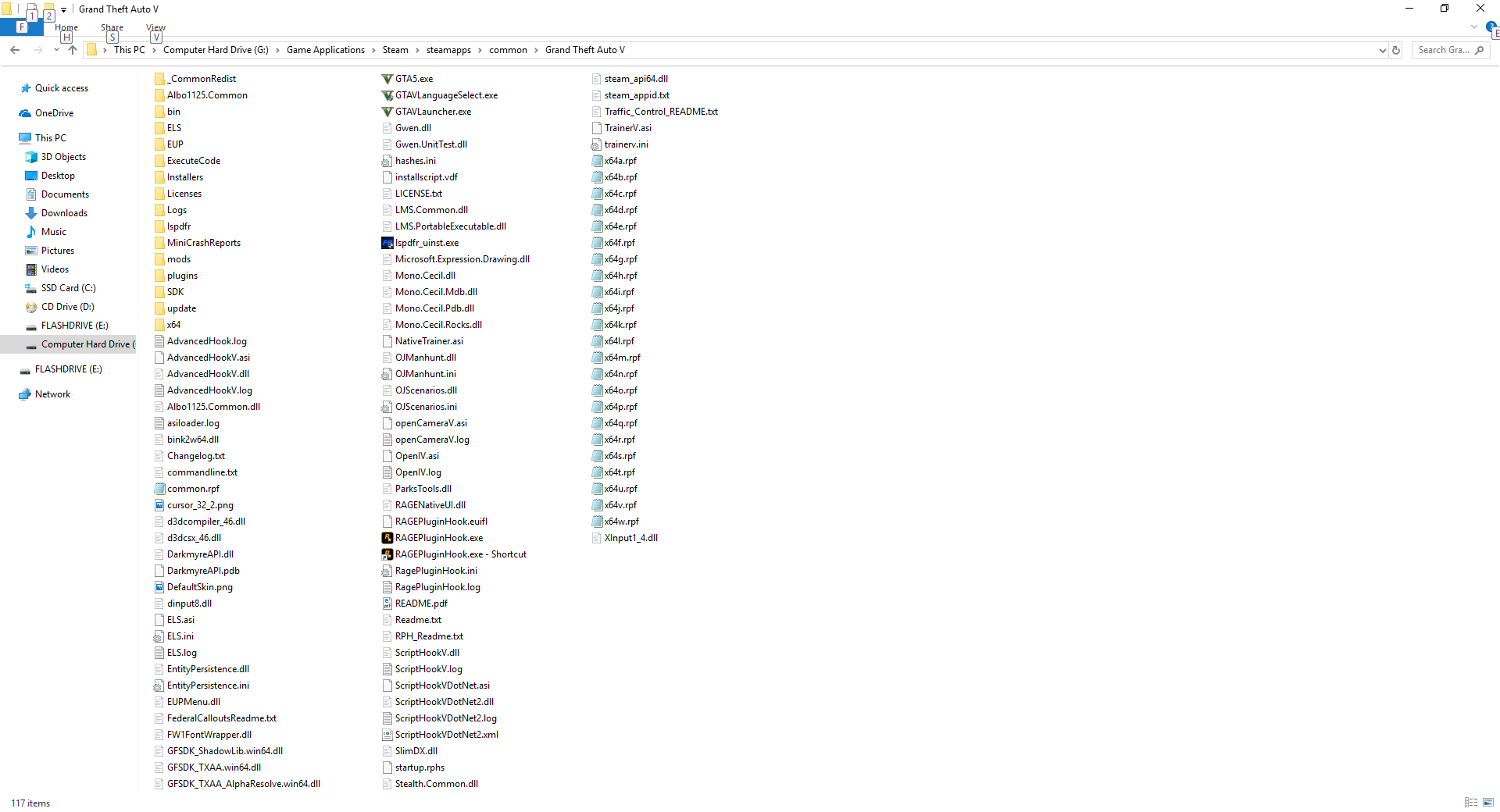
Task: Expand the chevron after This PC breadcrumb
Action: pyautogui.click(x=154, y=50)
